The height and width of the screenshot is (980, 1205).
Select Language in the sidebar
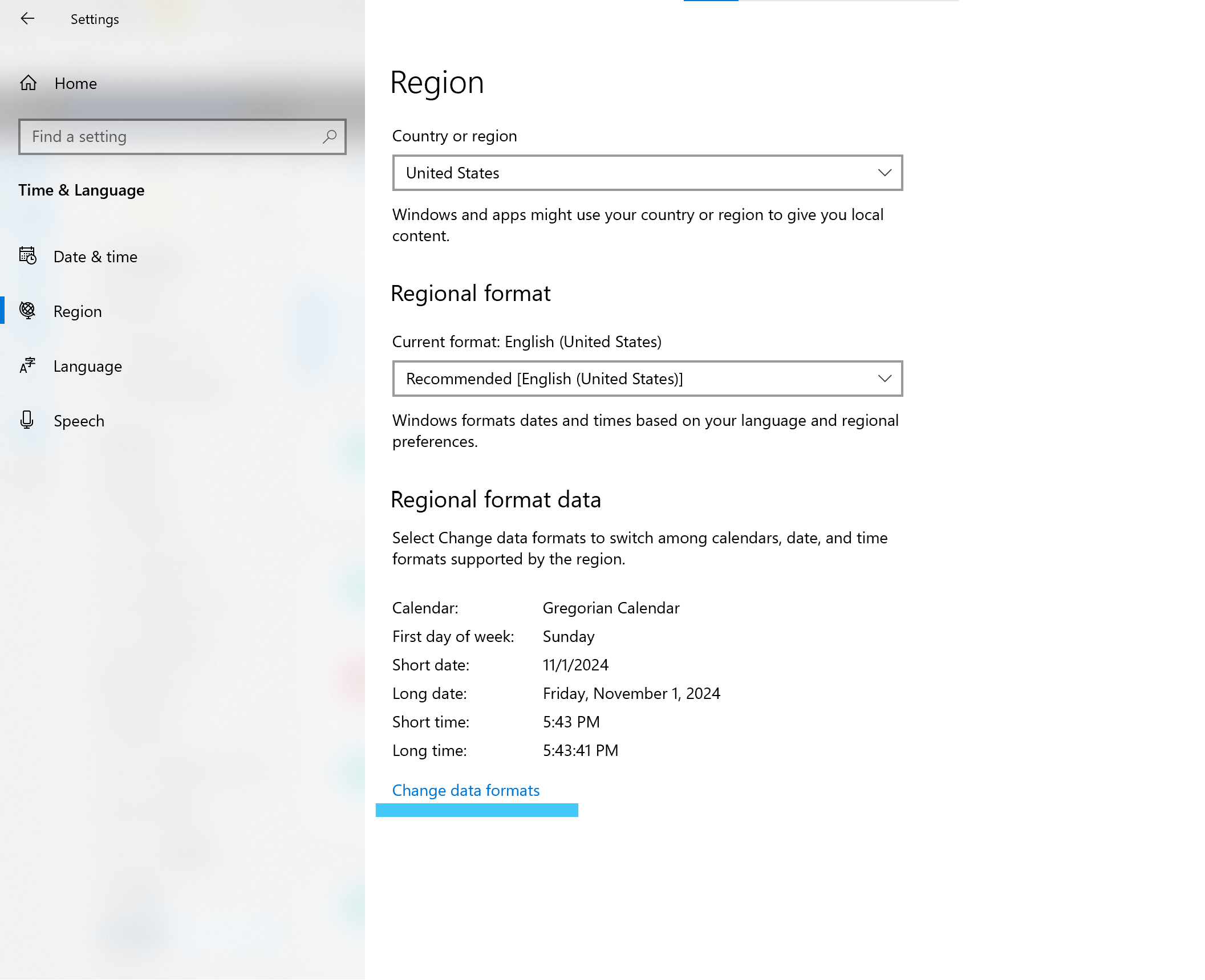tap(87, 366)
